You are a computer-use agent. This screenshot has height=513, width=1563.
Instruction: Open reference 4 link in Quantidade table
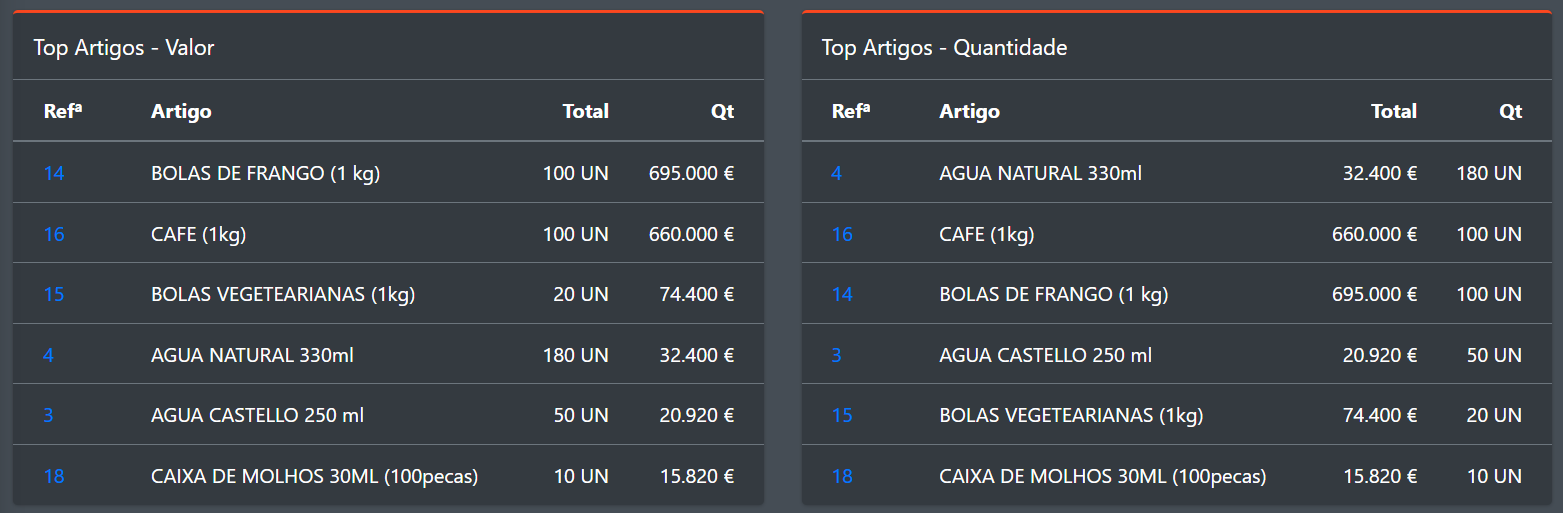point(836,173)
